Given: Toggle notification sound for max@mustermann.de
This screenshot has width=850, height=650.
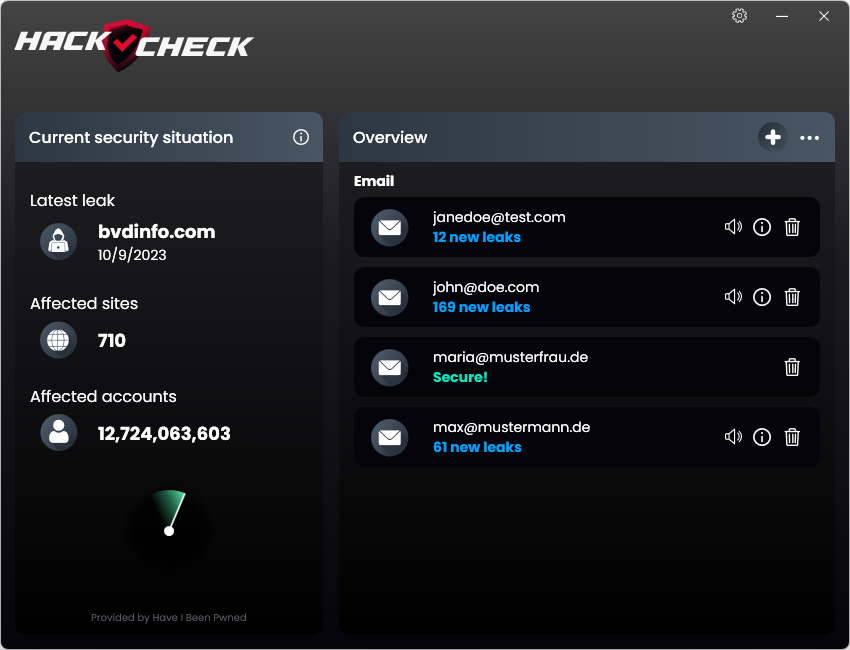Looking at the screenshot, I should (733, 436).
